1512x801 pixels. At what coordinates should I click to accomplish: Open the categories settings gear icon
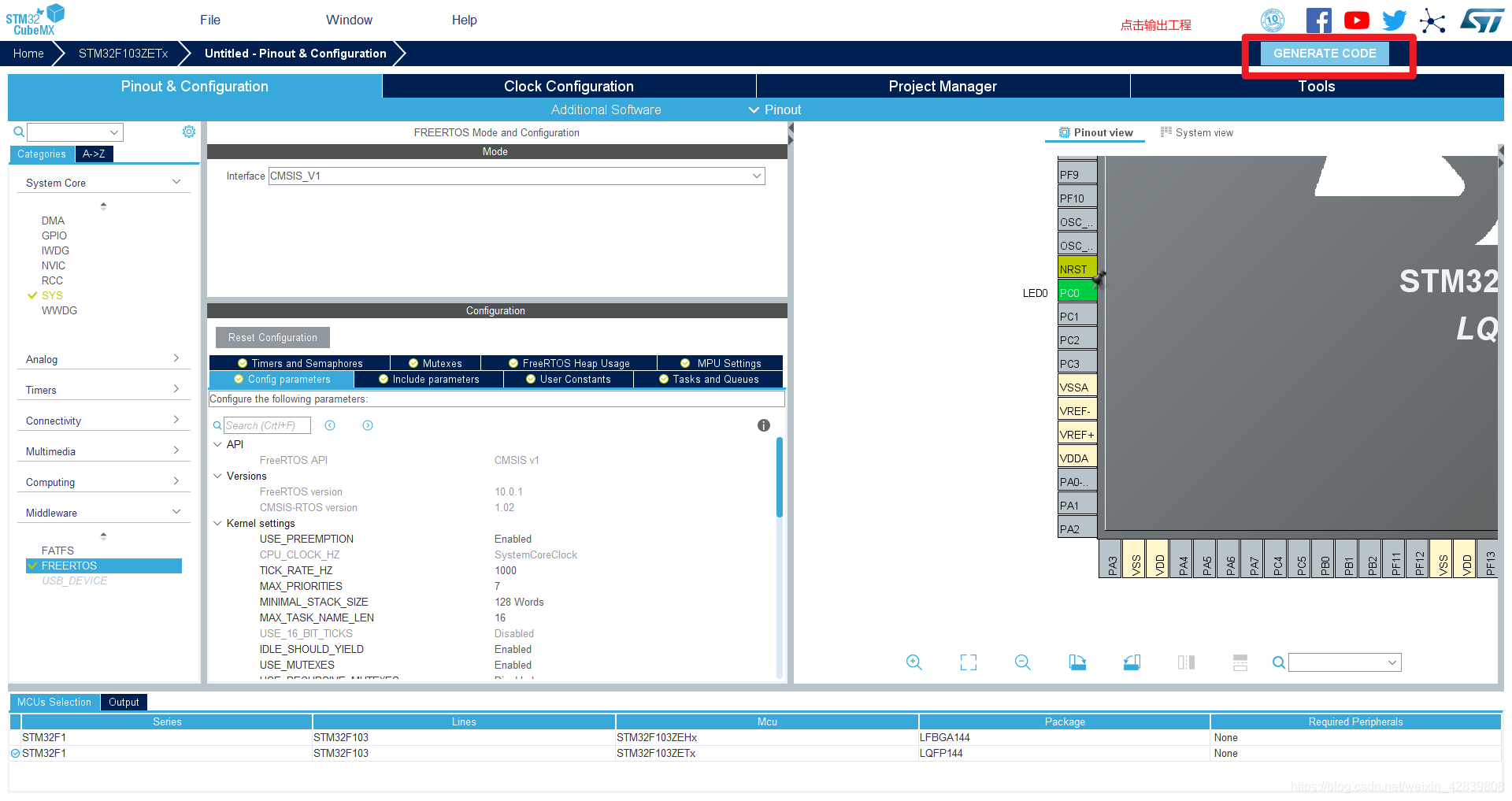click(x=189, y=132)
